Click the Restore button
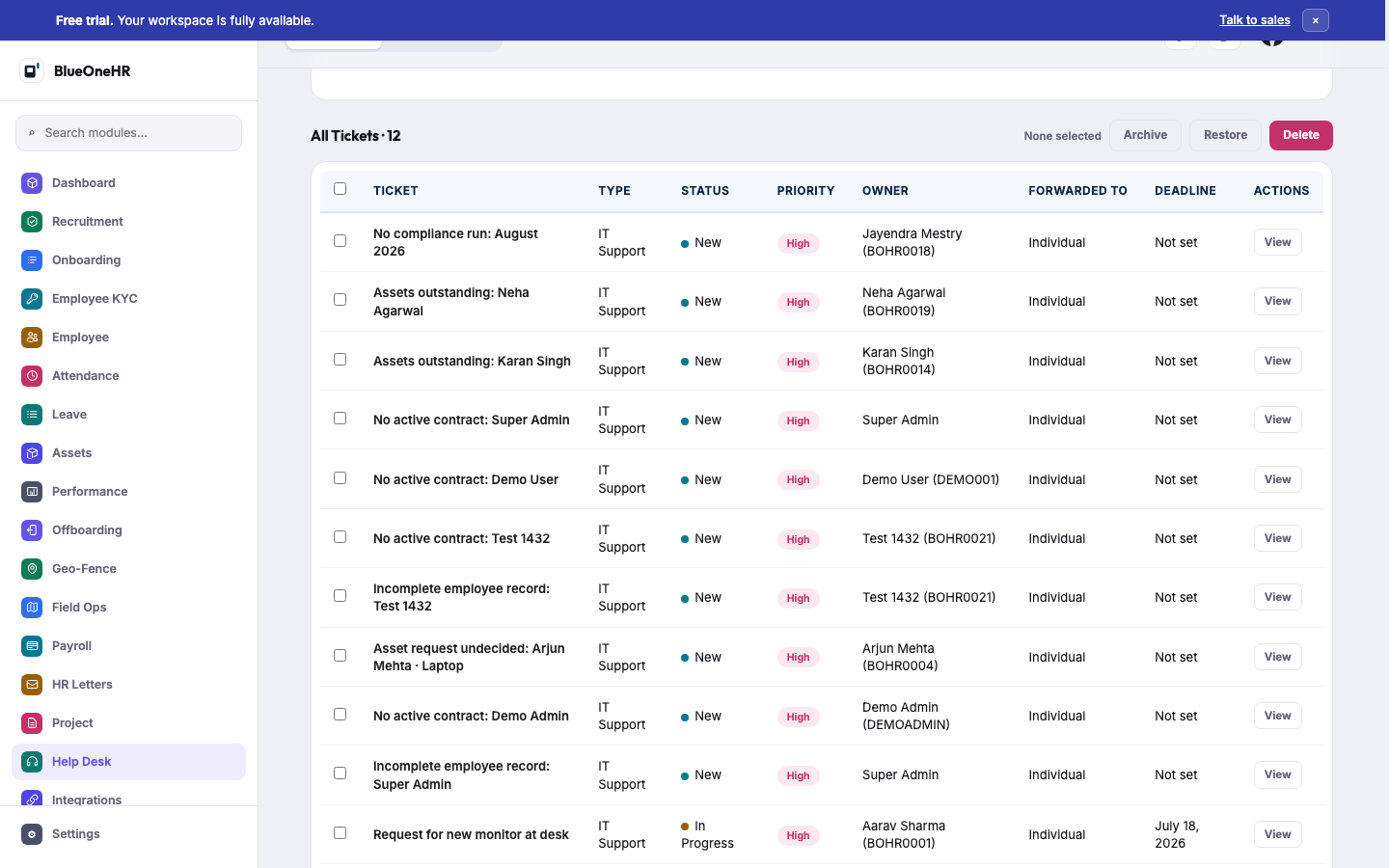The width and height of the screenshot is (1389, 868). (1225, 135)
